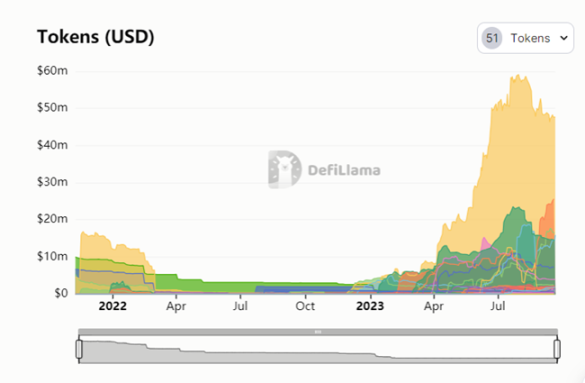Viewport: 585px width, 383px height.
Task: Open the 51 Tokens dropdown
Action: [x=525, y=38]
